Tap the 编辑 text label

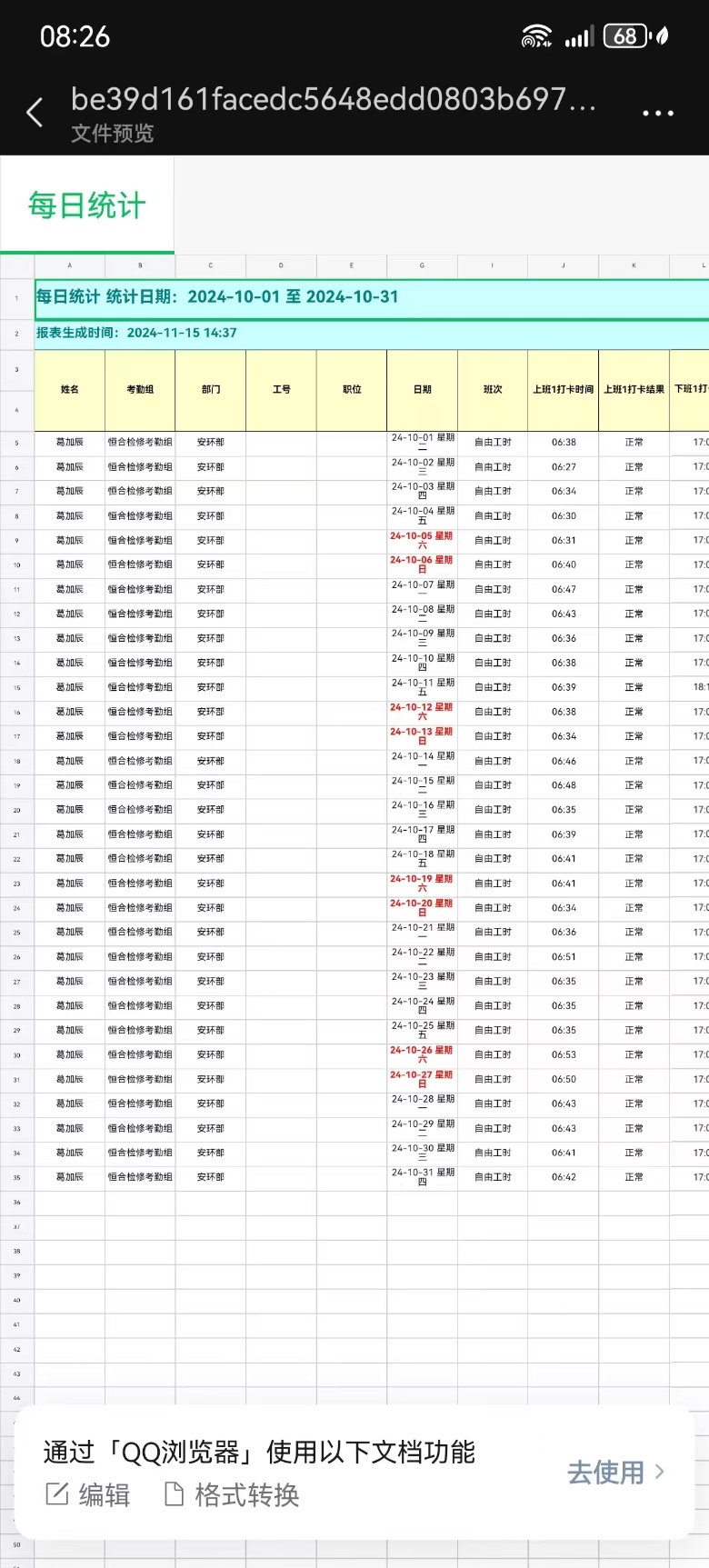[x=104, y=1494]
